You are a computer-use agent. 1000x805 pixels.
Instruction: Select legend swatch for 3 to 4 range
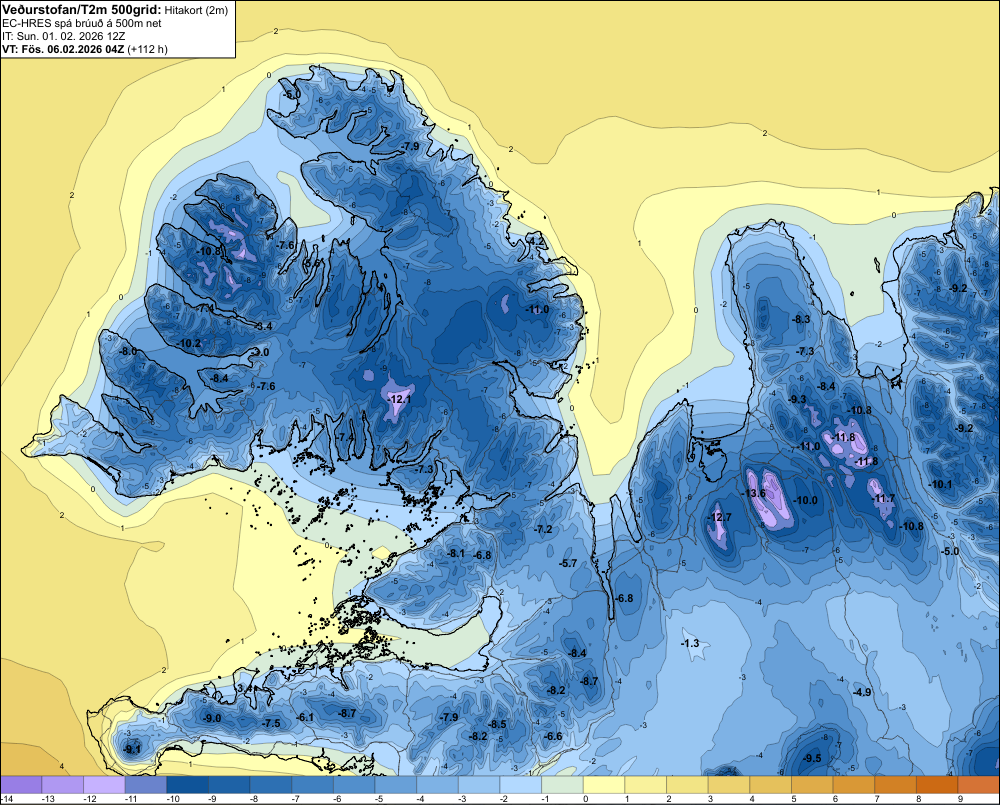[x=730, y=784]
